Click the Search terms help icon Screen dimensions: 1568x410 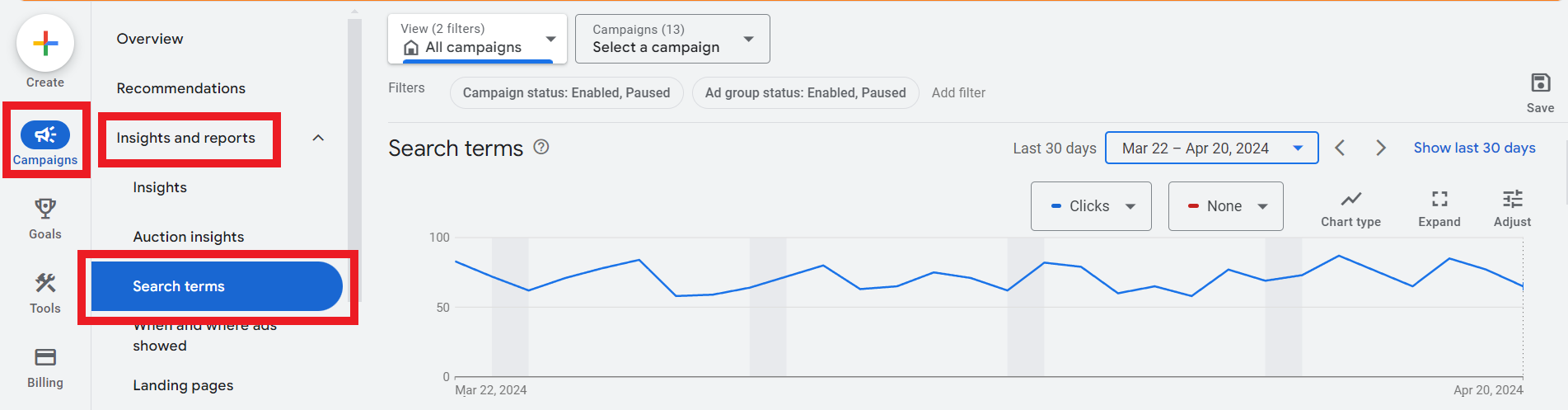click(541, 147)
